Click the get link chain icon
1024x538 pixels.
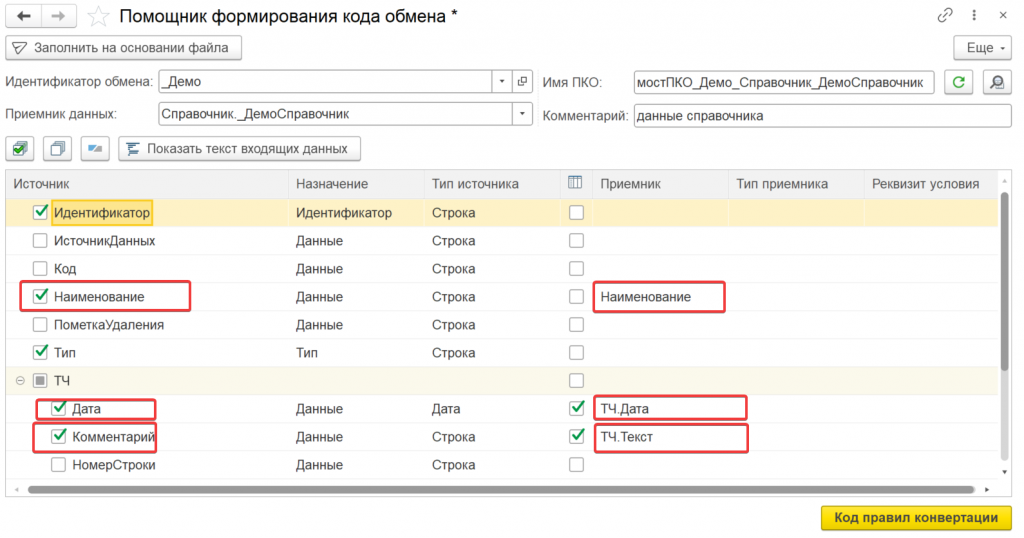click(x=945, y=16)
